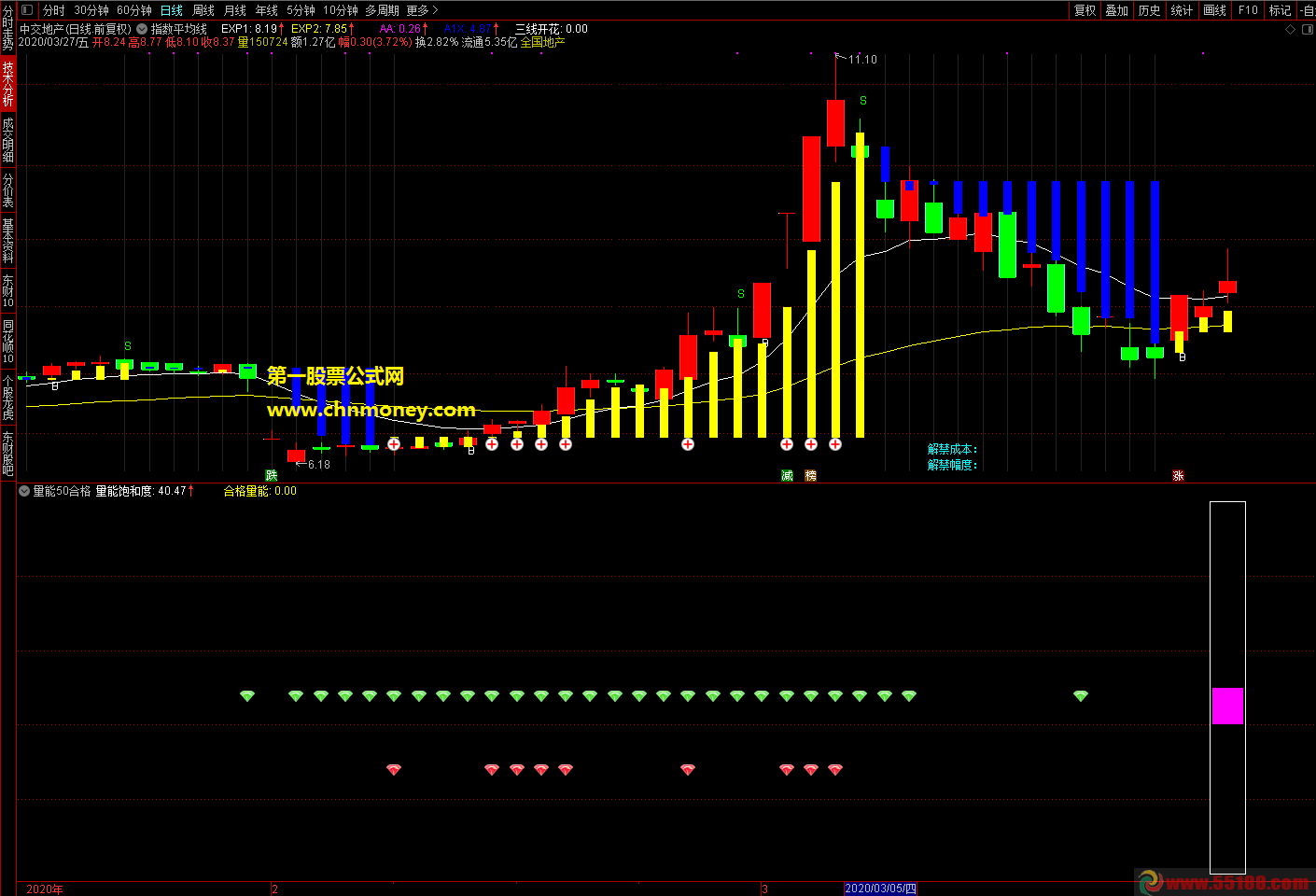Click the 6.18 low price label

point(319,464)
